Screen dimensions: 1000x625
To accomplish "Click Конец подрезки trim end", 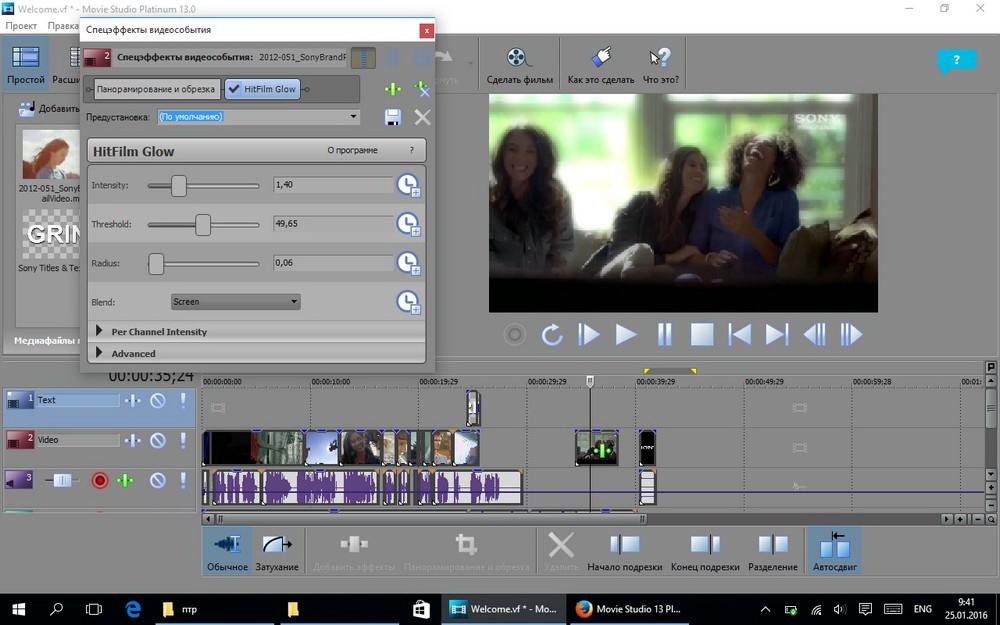I will pyautogui.click(x=705, y=552).
